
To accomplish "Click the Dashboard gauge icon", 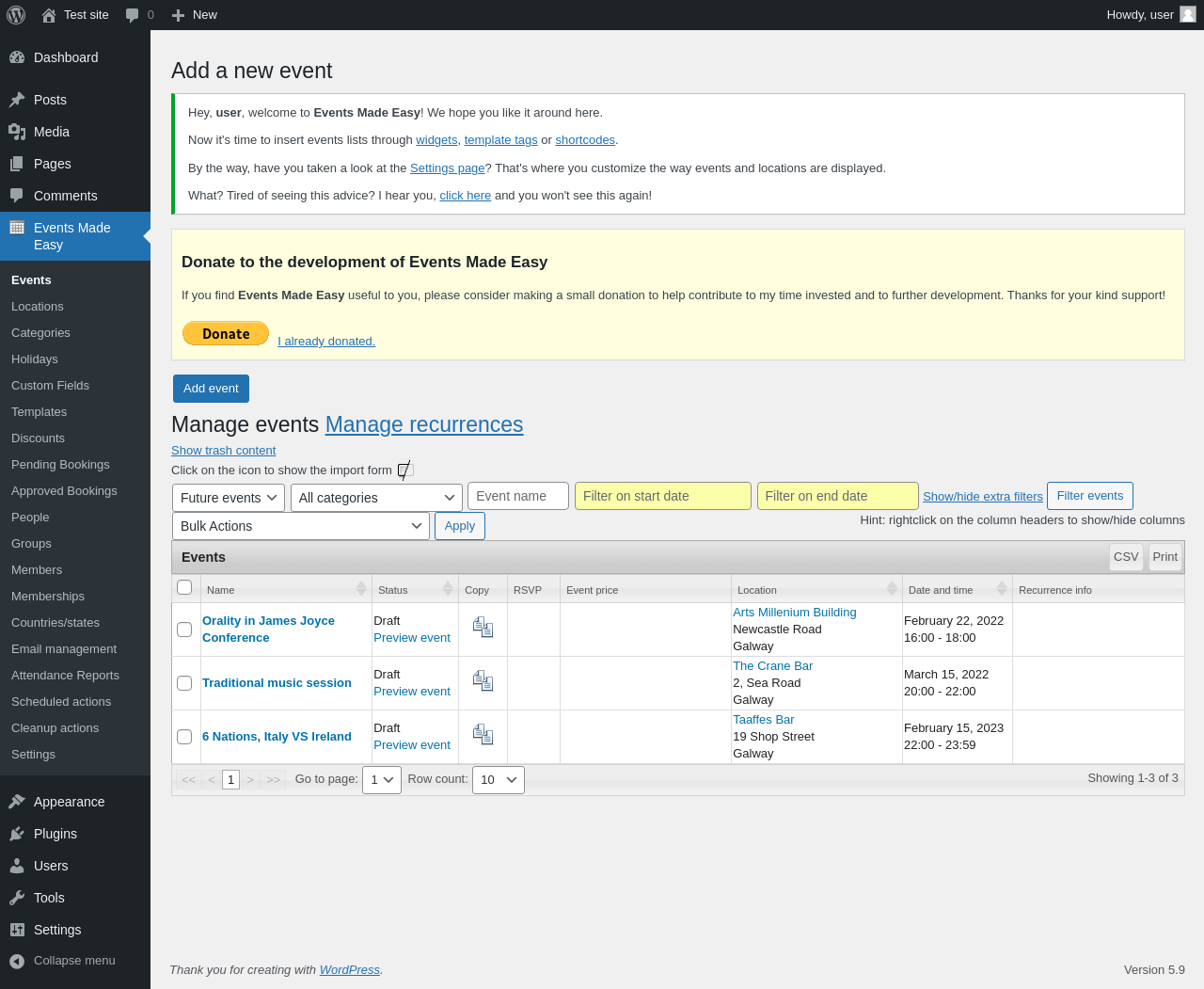I will coord(17,57).
